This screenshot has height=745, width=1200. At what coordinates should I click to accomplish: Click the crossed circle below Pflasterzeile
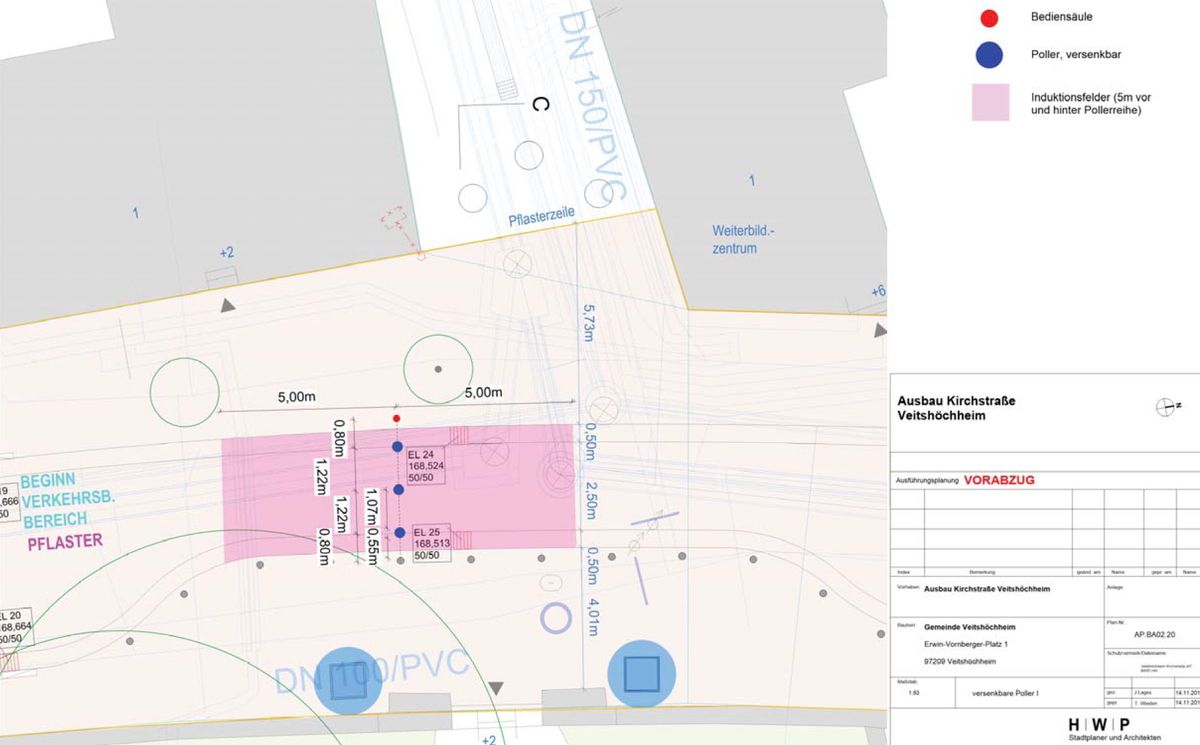pos(516,264)
